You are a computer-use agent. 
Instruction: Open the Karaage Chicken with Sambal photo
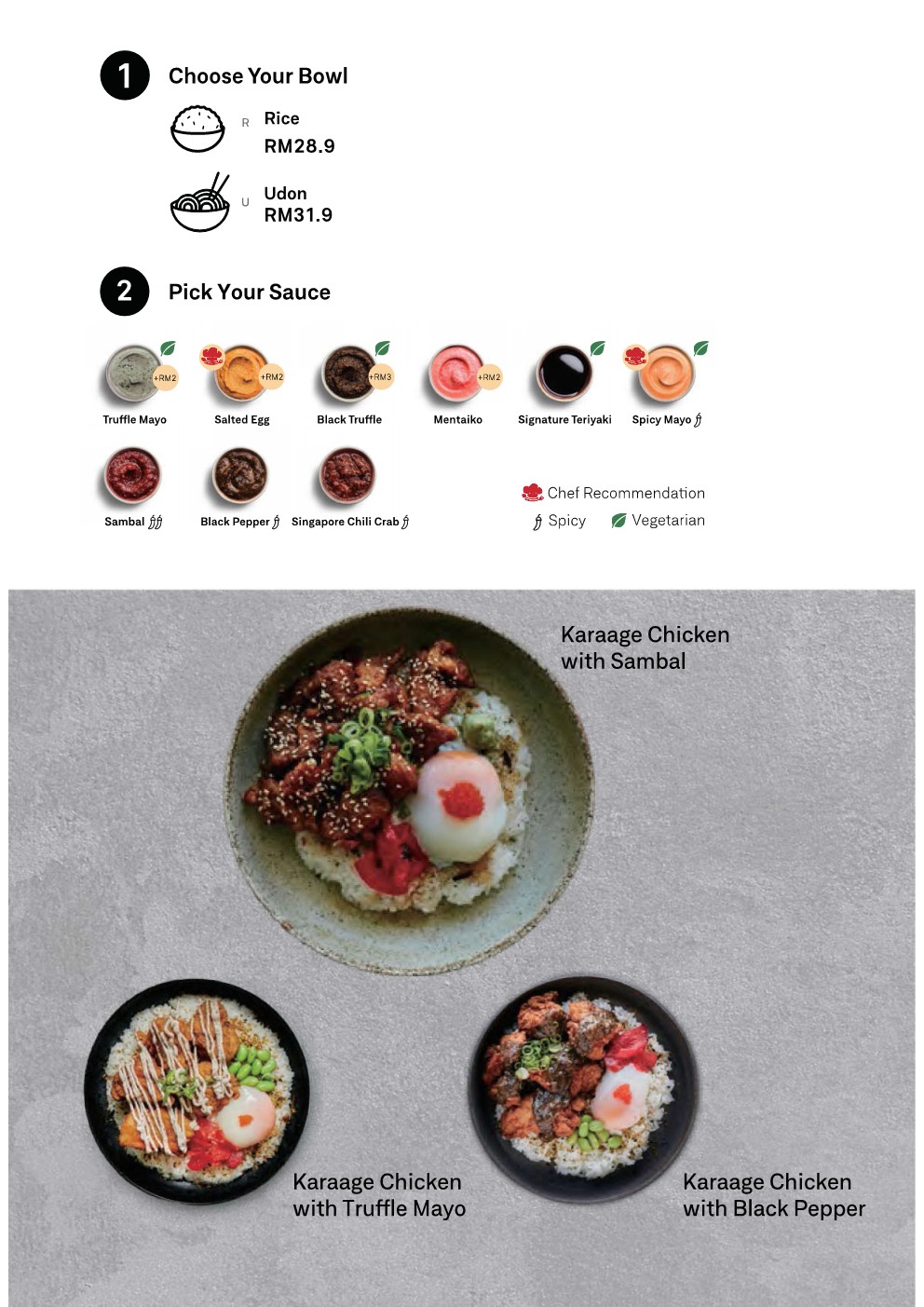409,792
